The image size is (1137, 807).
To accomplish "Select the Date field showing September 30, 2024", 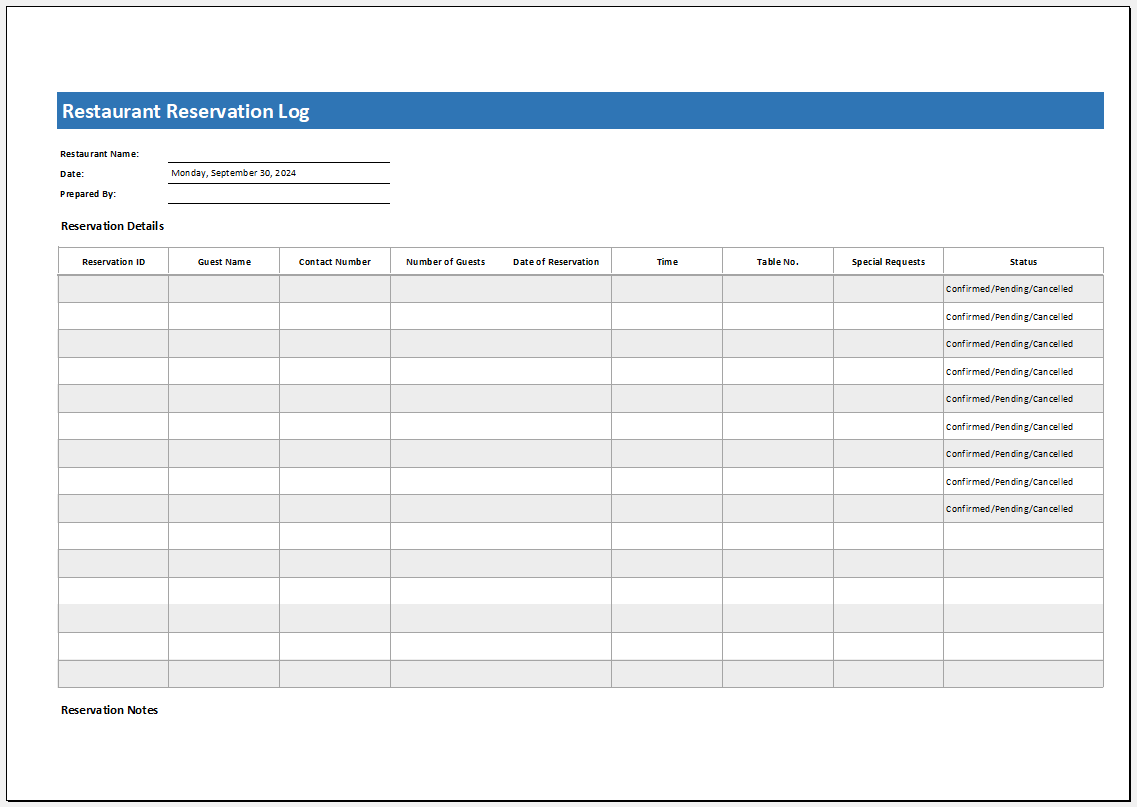I will tap(279, 172).
